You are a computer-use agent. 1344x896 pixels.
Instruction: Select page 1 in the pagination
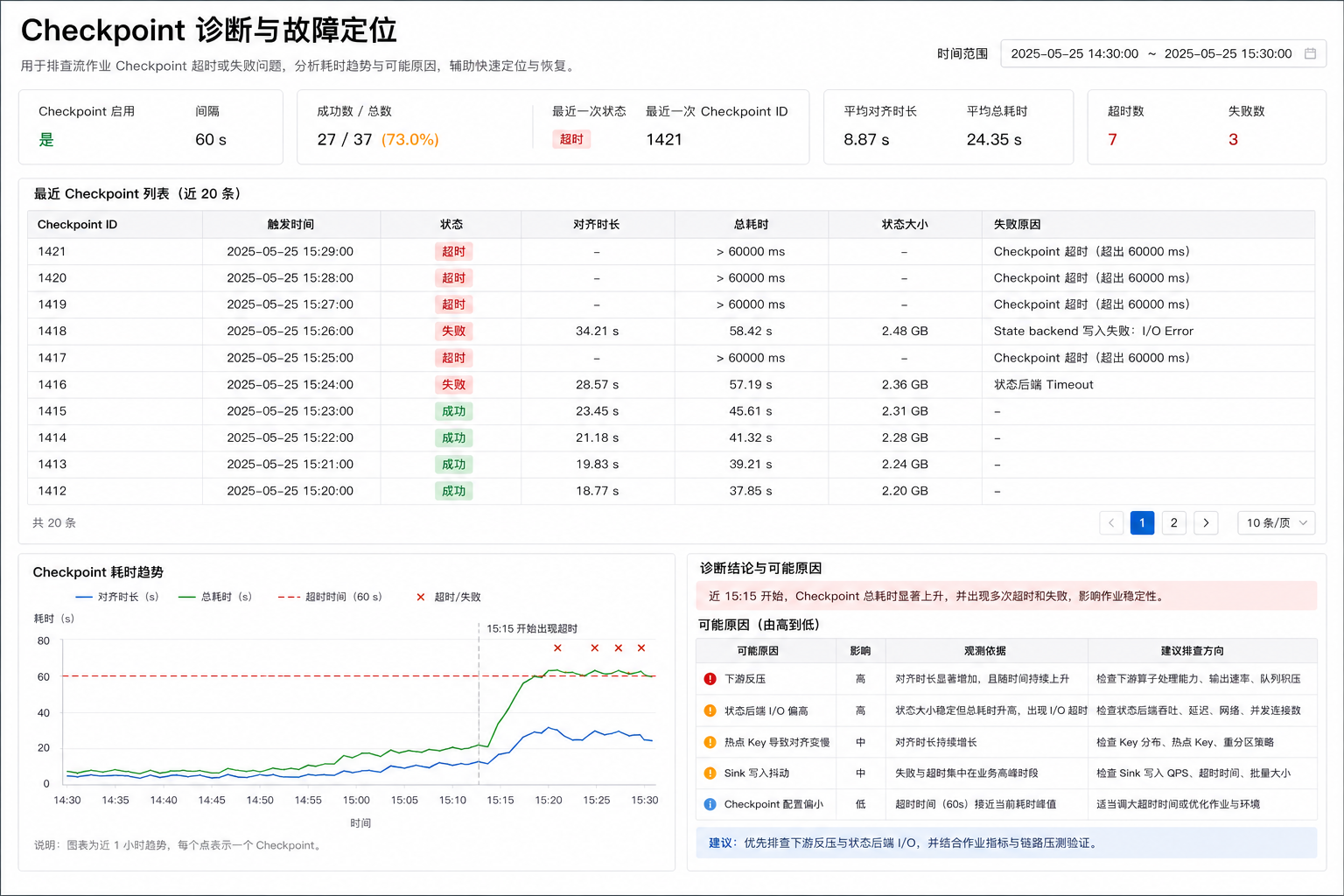tap(1142, 523)
